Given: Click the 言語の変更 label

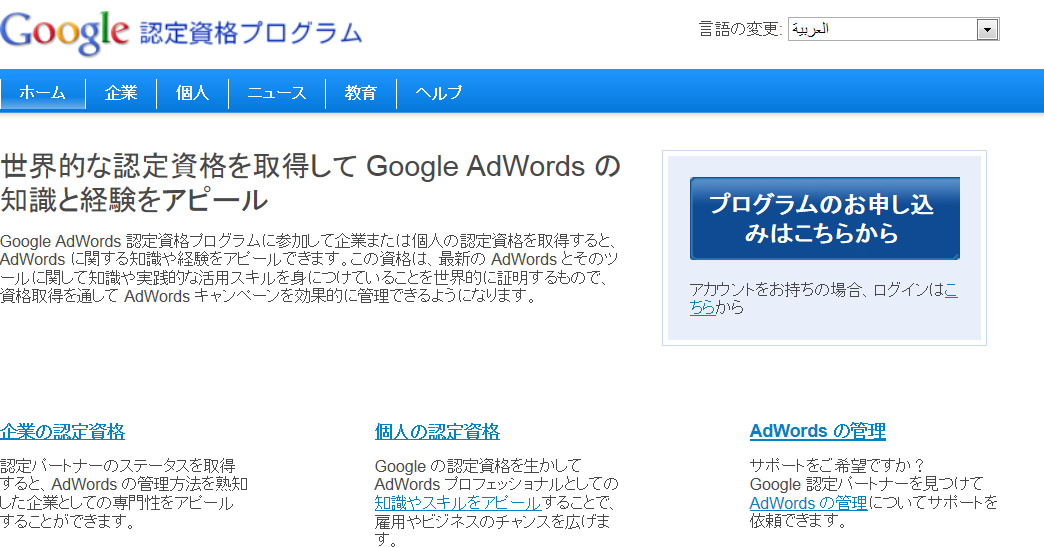Looking at the screenshot, I should pos(740,29).
